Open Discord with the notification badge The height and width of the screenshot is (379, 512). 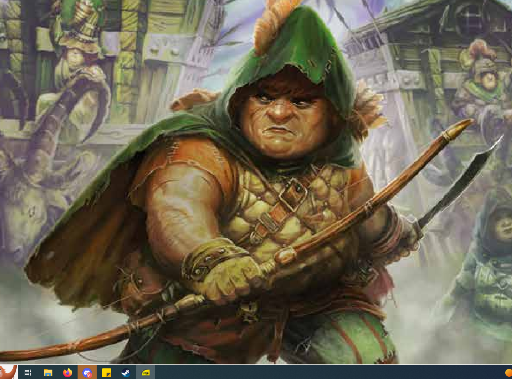tap(87, 372)
